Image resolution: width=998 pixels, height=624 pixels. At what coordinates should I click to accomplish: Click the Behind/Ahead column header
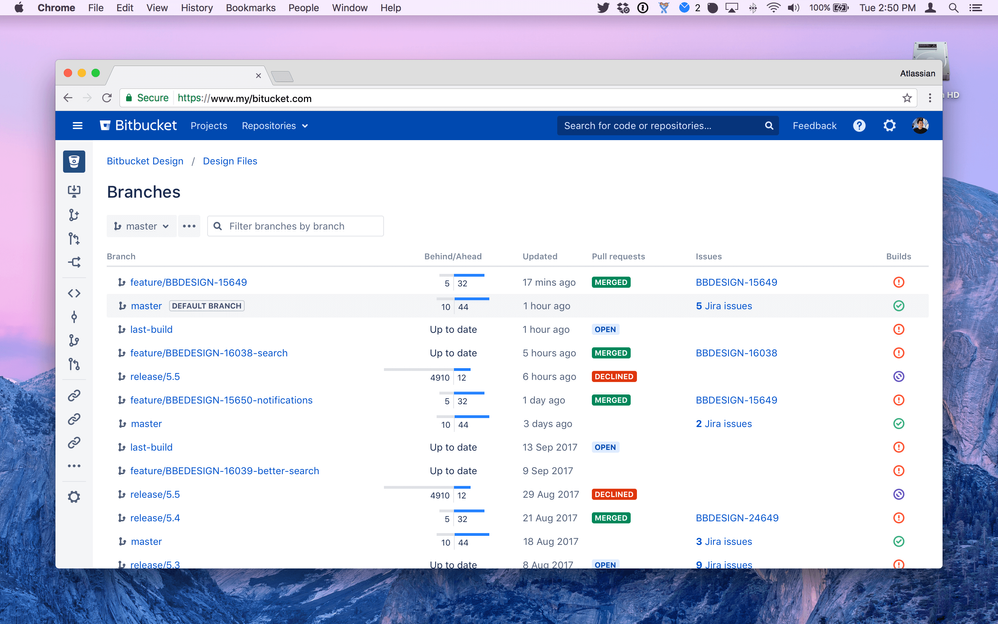click(453, 257)
